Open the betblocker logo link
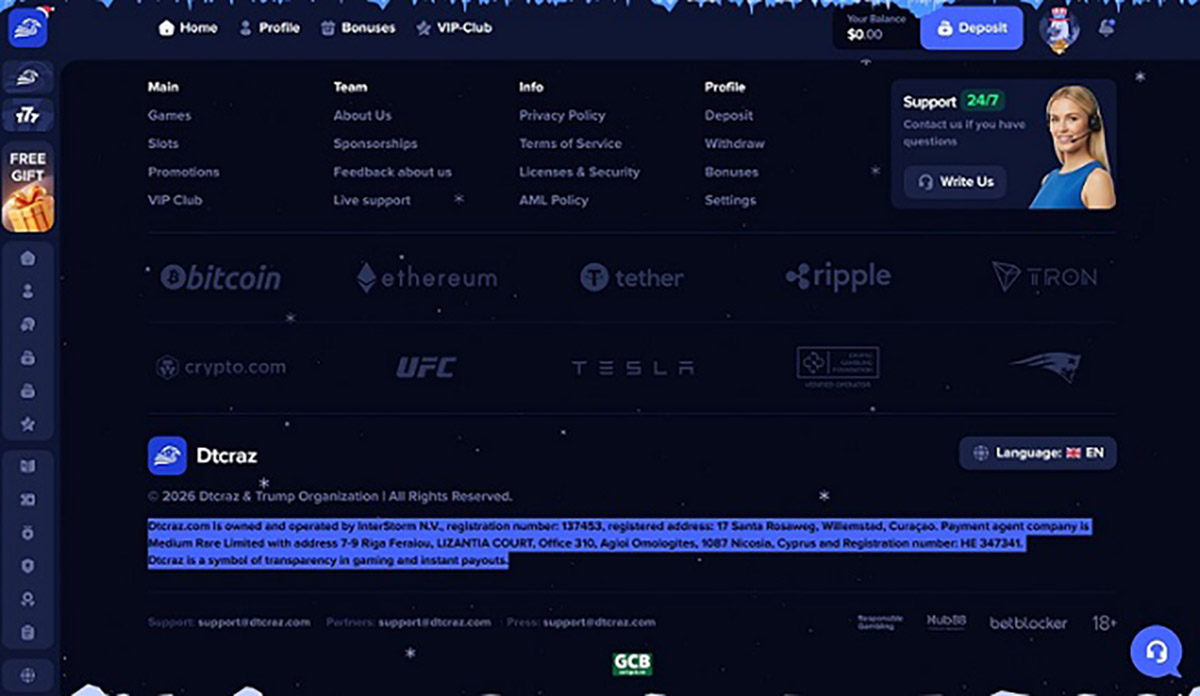 point(1028,623)
